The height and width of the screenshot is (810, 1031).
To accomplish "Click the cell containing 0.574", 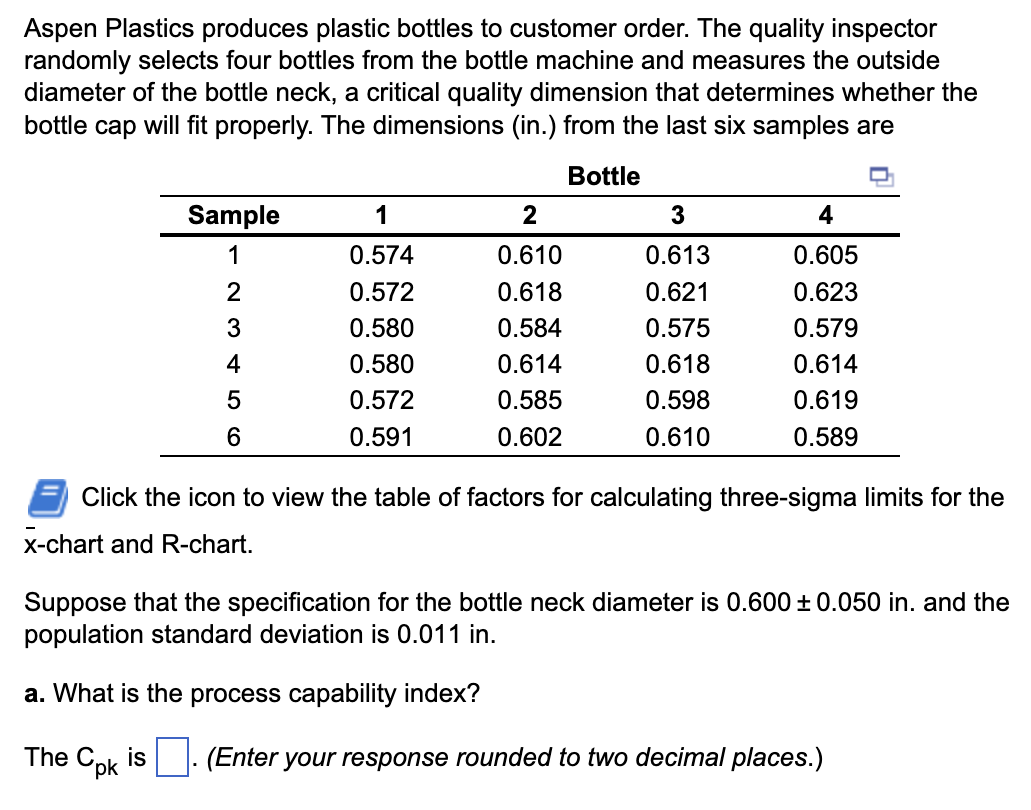I will (x=381, y=256).
